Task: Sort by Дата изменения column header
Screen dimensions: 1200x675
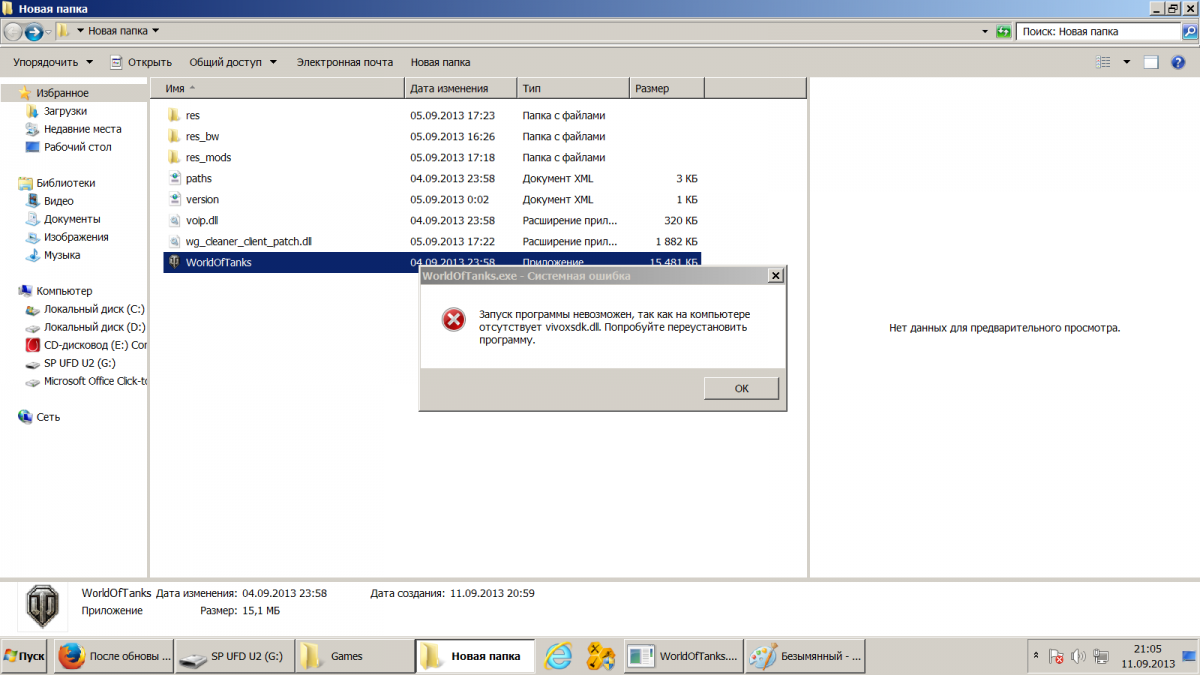Action: [x=461, y=89]
